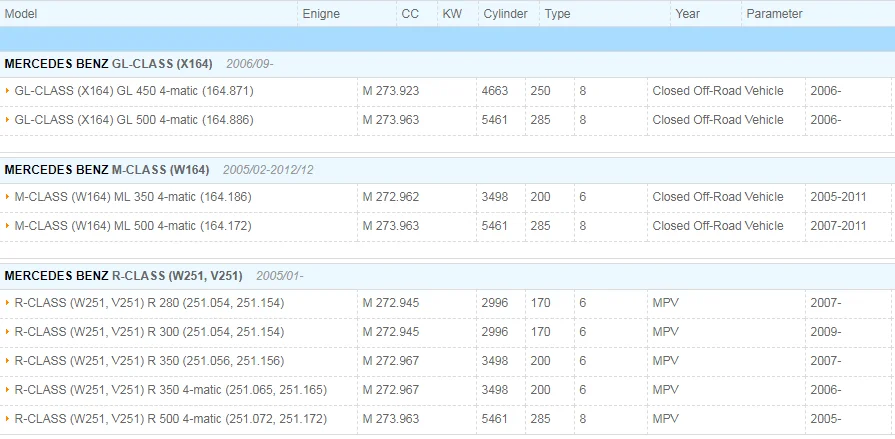Image resolution: width=895 pixels, height=439 pixels.
Task: Click Closed Off-Road Vehicle in ML 350 row
Action: (718, 197)
